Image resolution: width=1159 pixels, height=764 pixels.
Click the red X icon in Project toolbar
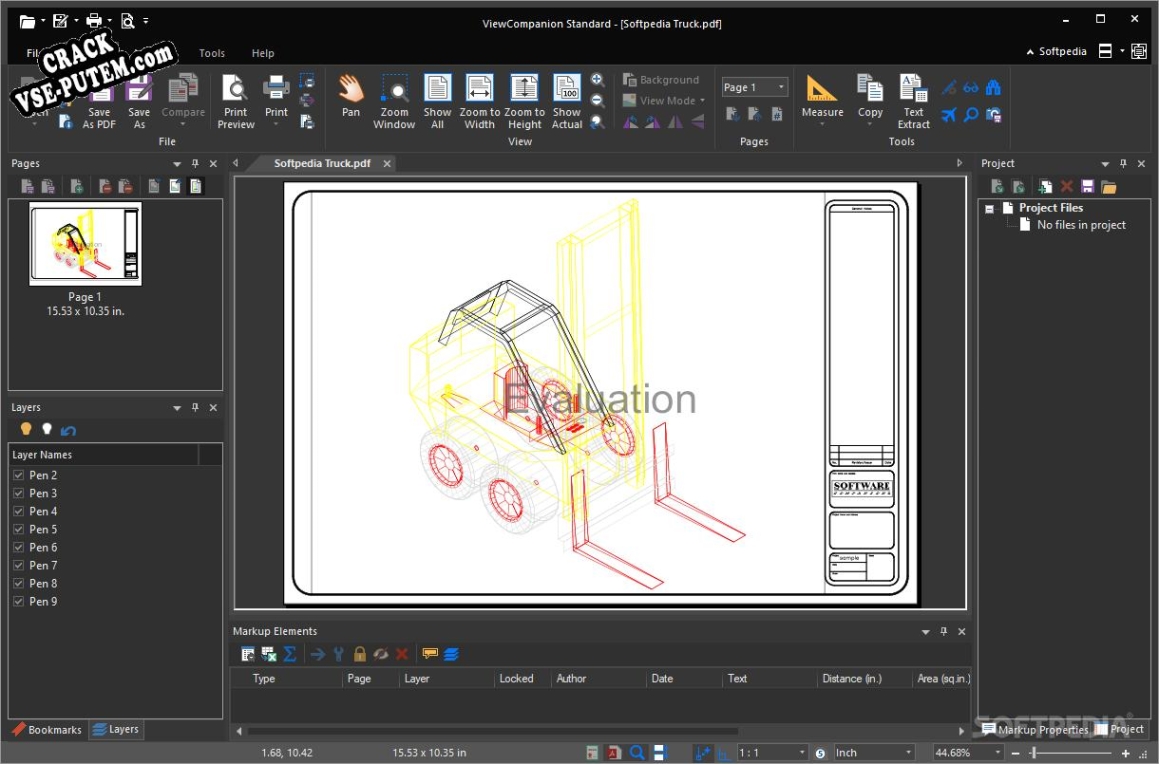click(1067, 186)
